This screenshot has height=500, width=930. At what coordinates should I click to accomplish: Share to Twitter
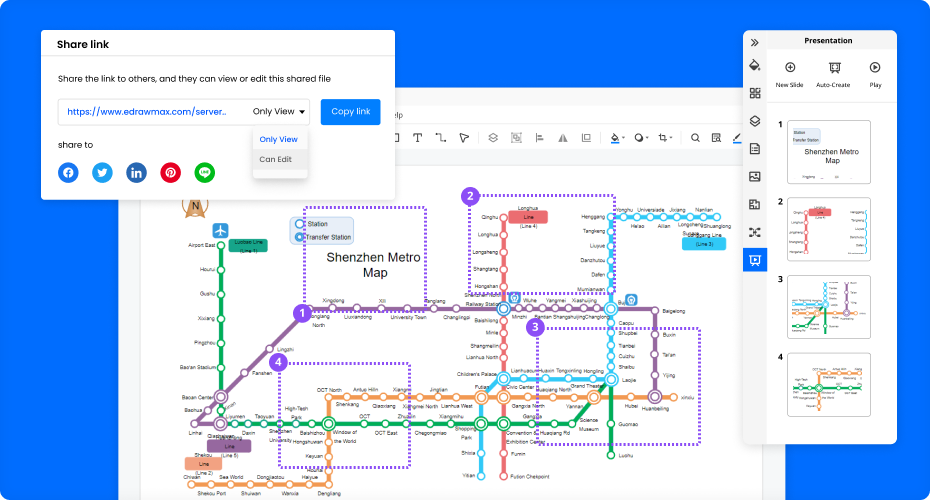pyautogui.click(x=102, y=172)
